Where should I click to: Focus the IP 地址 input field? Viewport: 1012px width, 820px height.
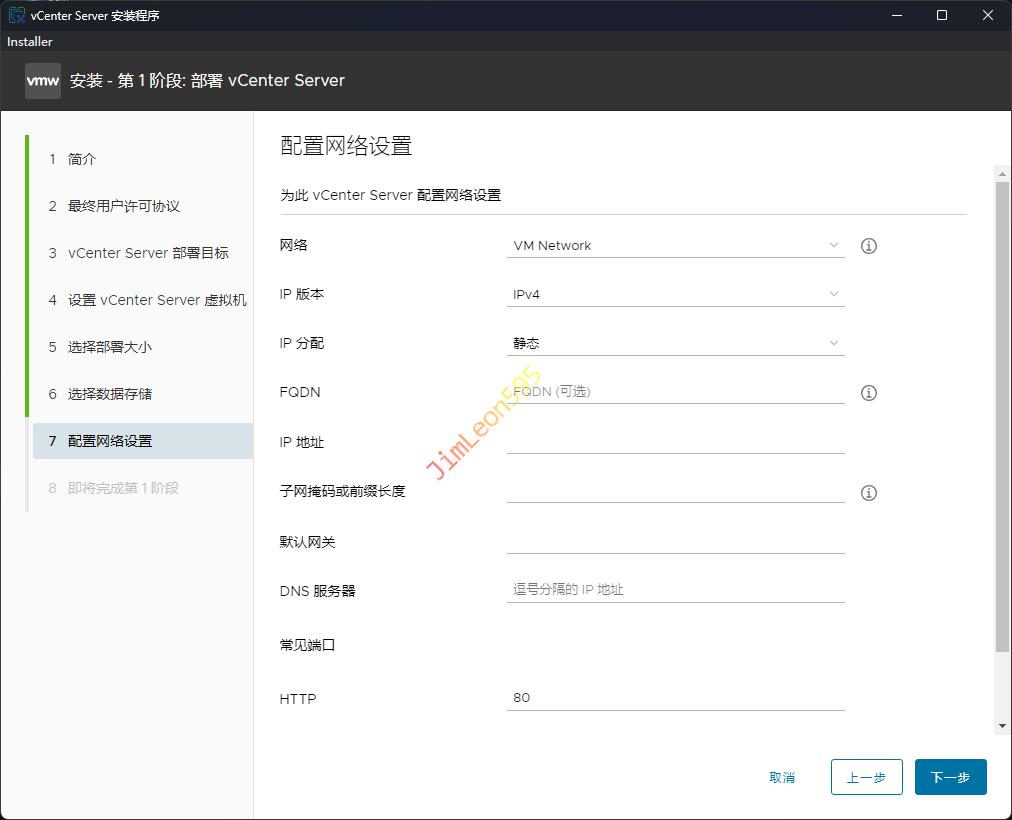pos(675,441)
